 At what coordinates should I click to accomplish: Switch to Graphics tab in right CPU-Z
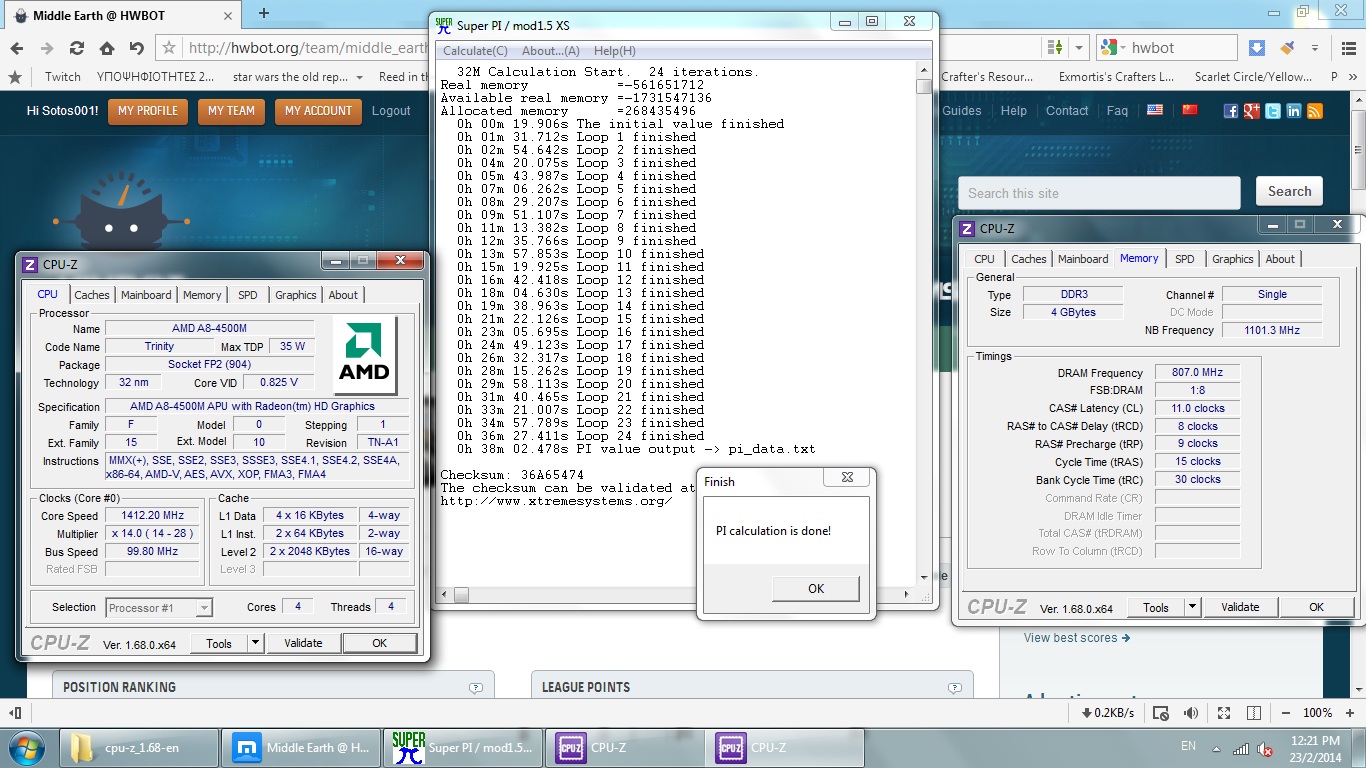pyautogui.click(x=1232, y=259)
